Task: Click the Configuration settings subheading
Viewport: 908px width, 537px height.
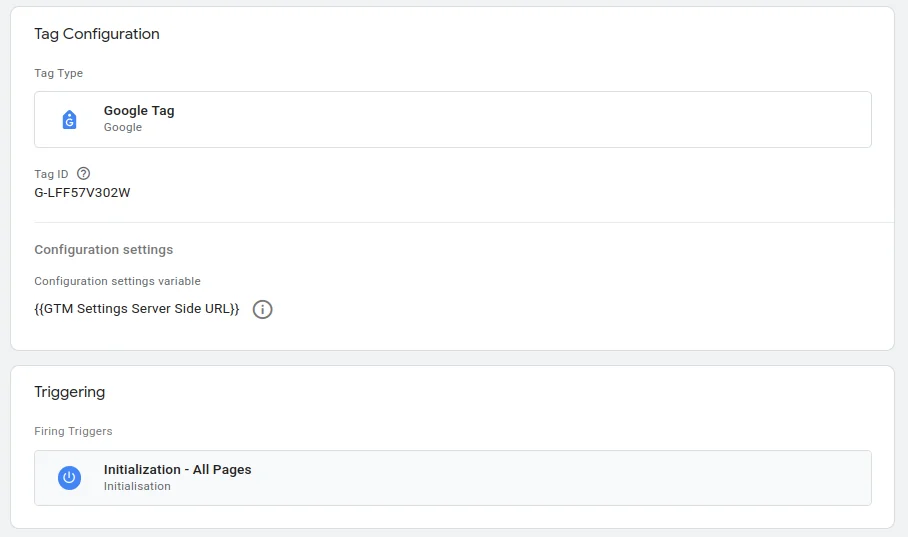Action: [103, 250]
